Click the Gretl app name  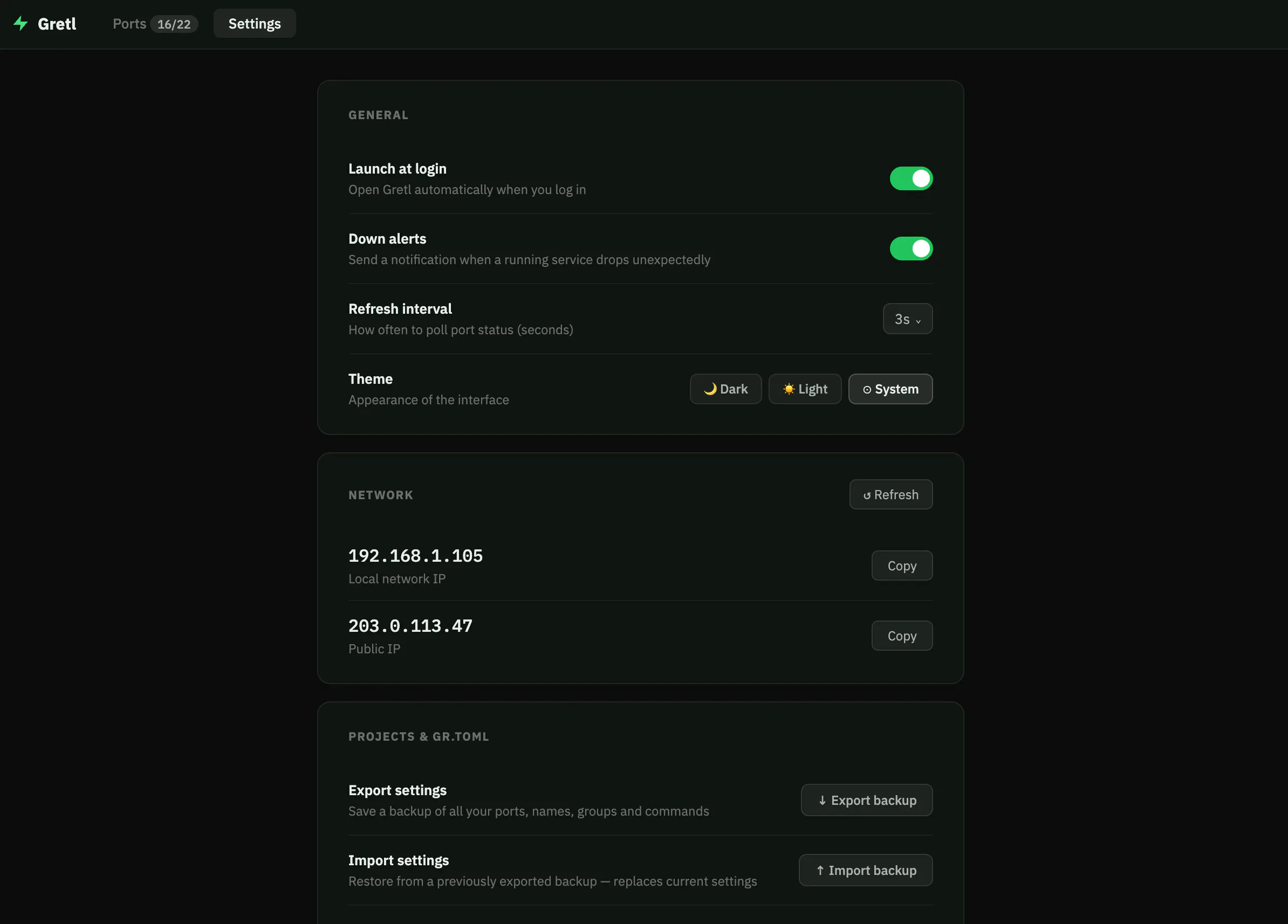click(x=57, y=24)
